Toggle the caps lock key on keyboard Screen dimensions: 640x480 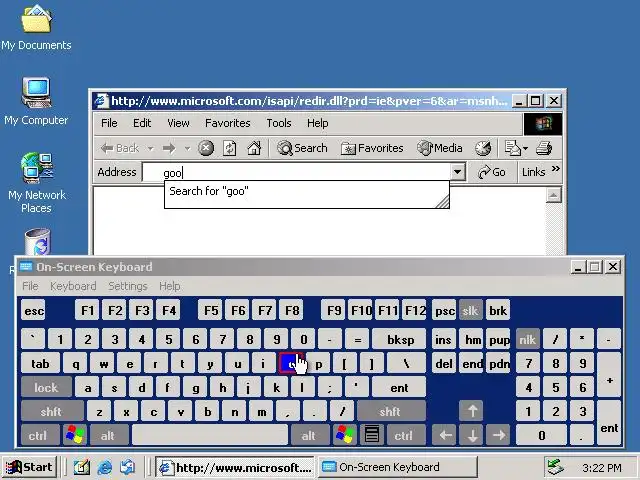[x=46, y=387]
